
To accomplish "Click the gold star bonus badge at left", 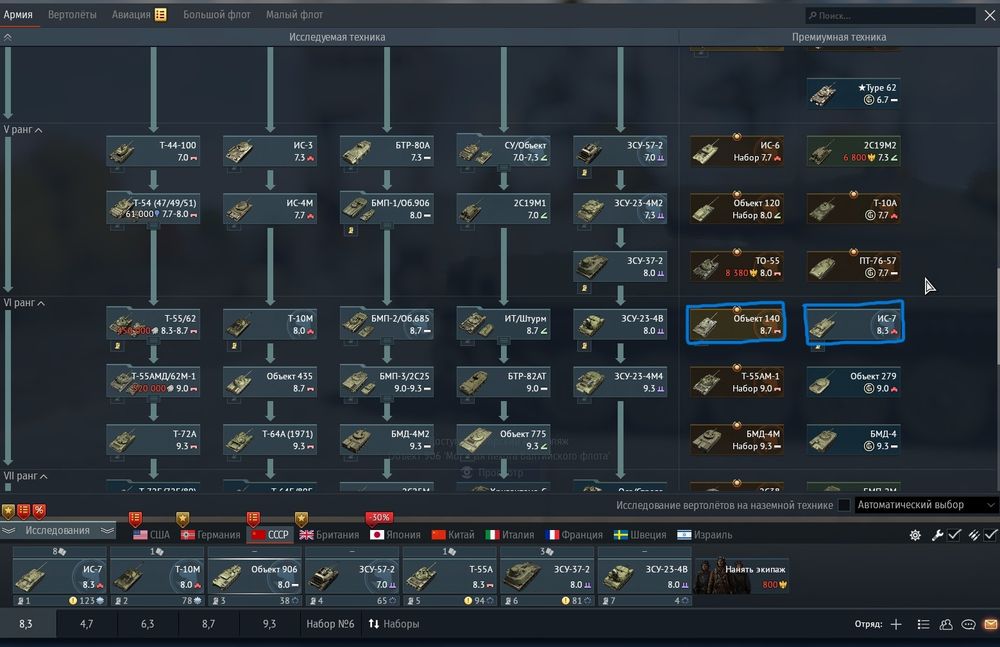I will 8,510.
